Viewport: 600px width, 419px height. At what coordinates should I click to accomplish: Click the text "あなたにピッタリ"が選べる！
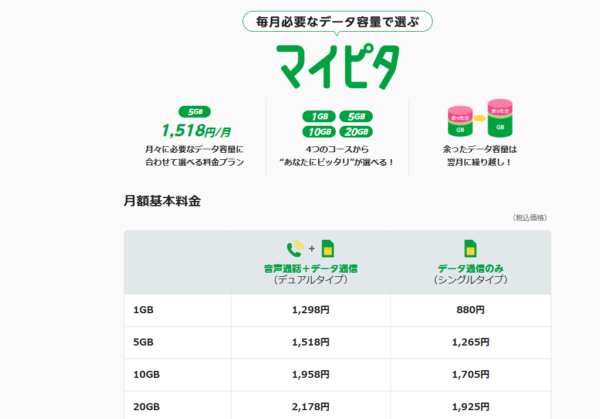[337, 162]
